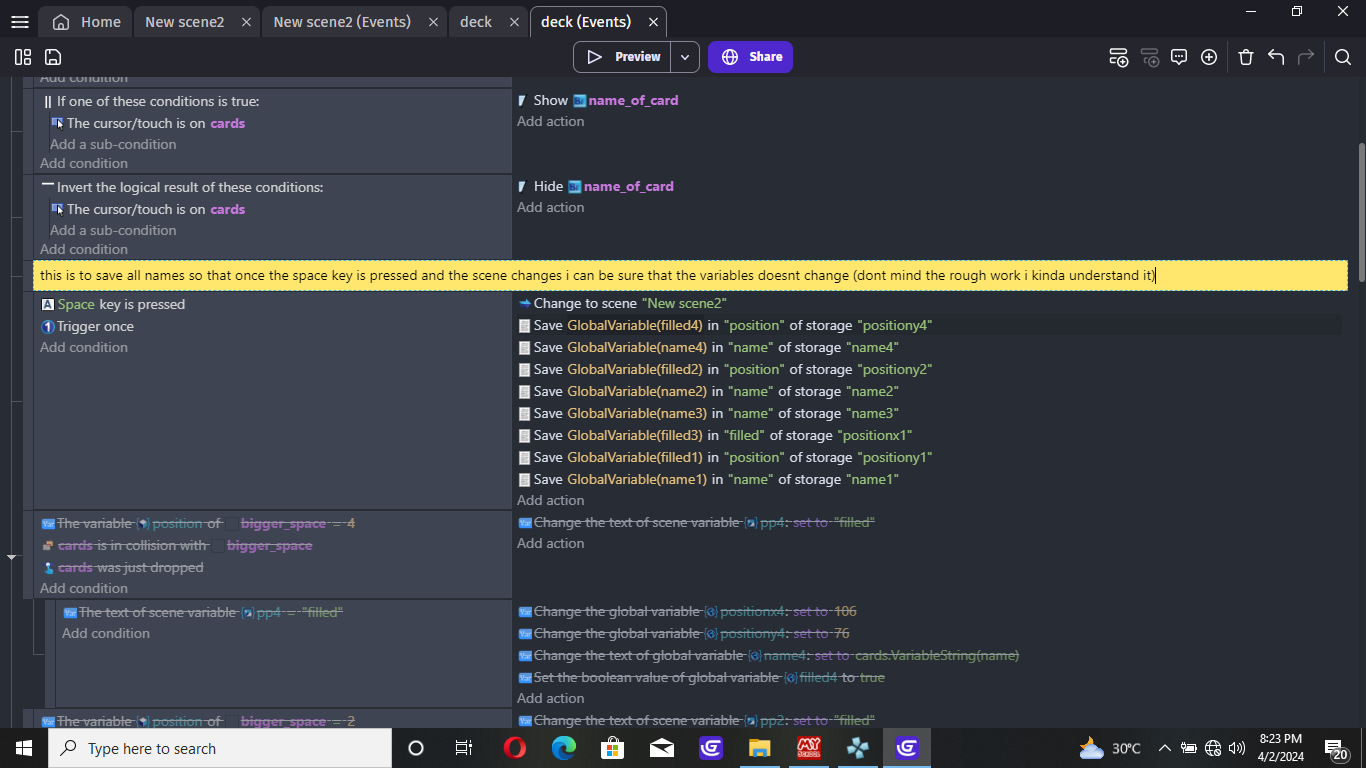
Task: Add a new empty event icon
Action: coord(1119,57)
